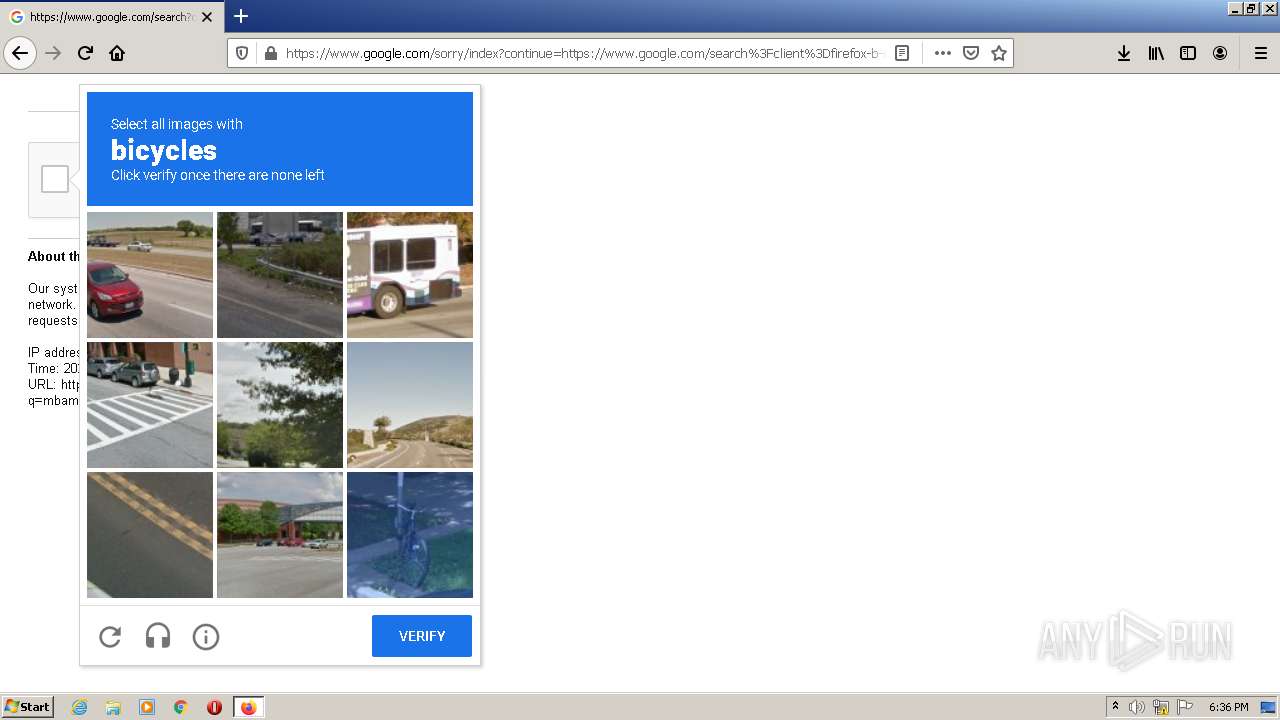Click the 6:36 PM clock

pos(1228,707)
